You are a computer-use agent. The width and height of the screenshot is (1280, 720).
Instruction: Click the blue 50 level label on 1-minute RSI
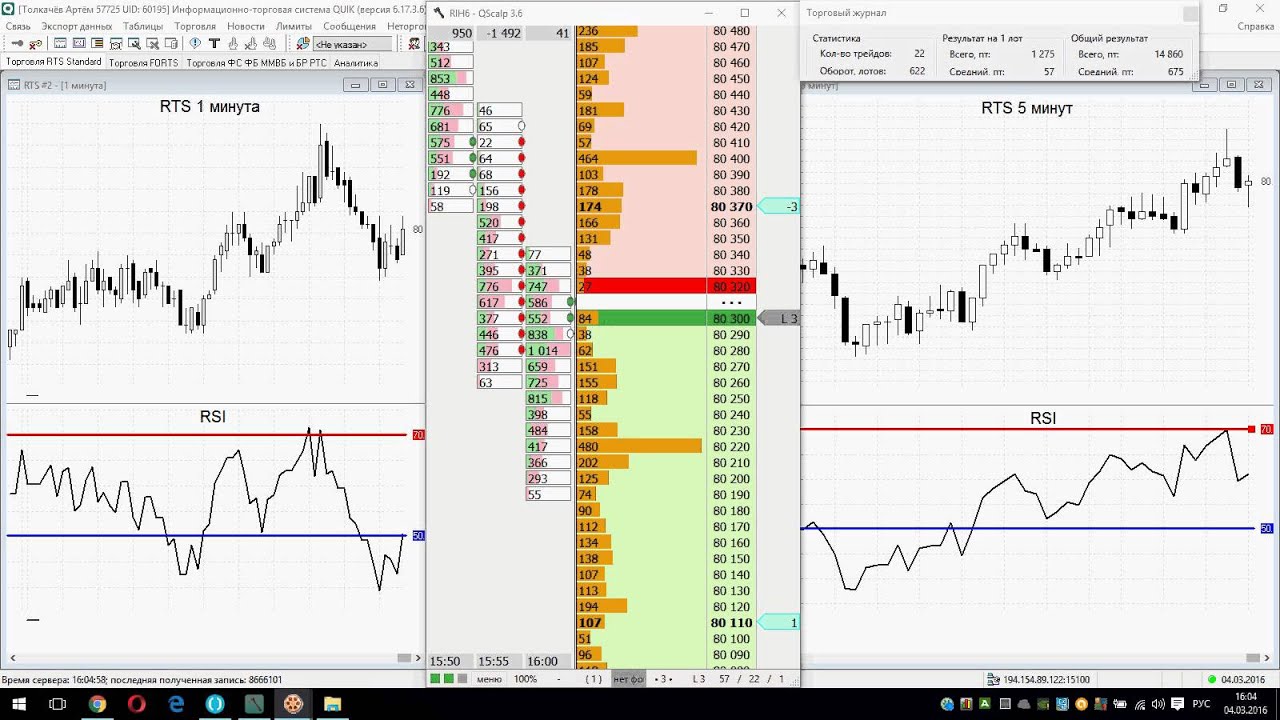tap(418, 536)
